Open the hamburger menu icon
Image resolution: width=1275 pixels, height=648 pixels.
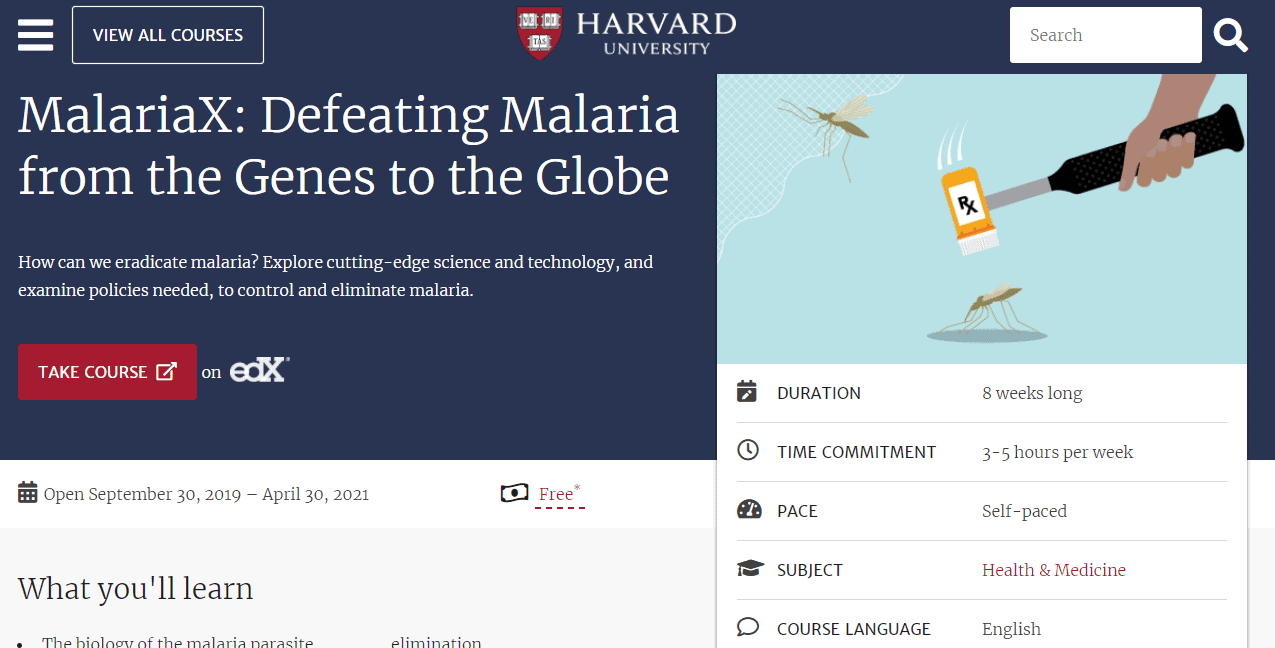click(35, 35)
